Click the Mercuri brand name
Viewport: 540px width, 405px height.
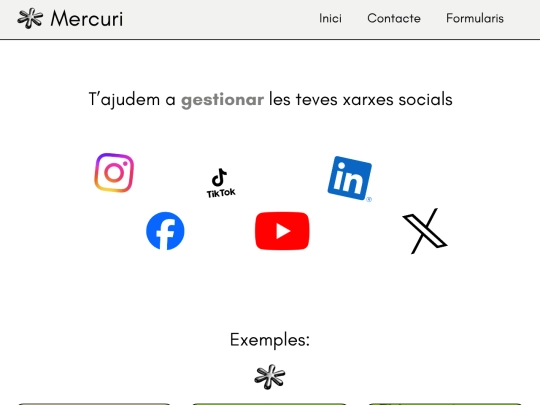click(87, 19)
